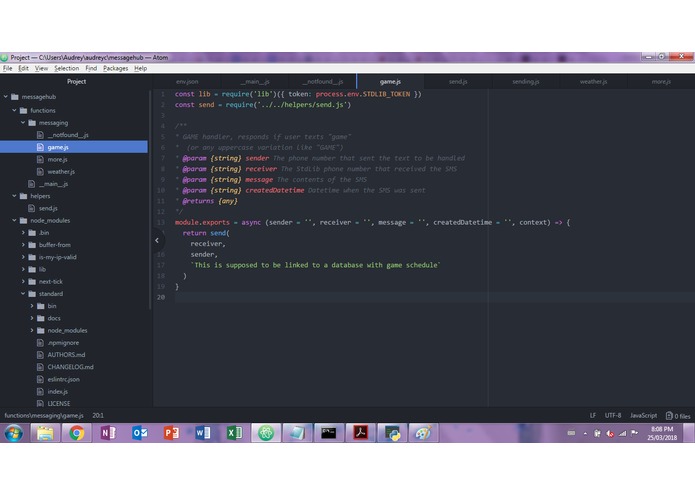Collapse the messaging folder chevron
The width and height of the screenshot is (695, 494).
[23, 123]
